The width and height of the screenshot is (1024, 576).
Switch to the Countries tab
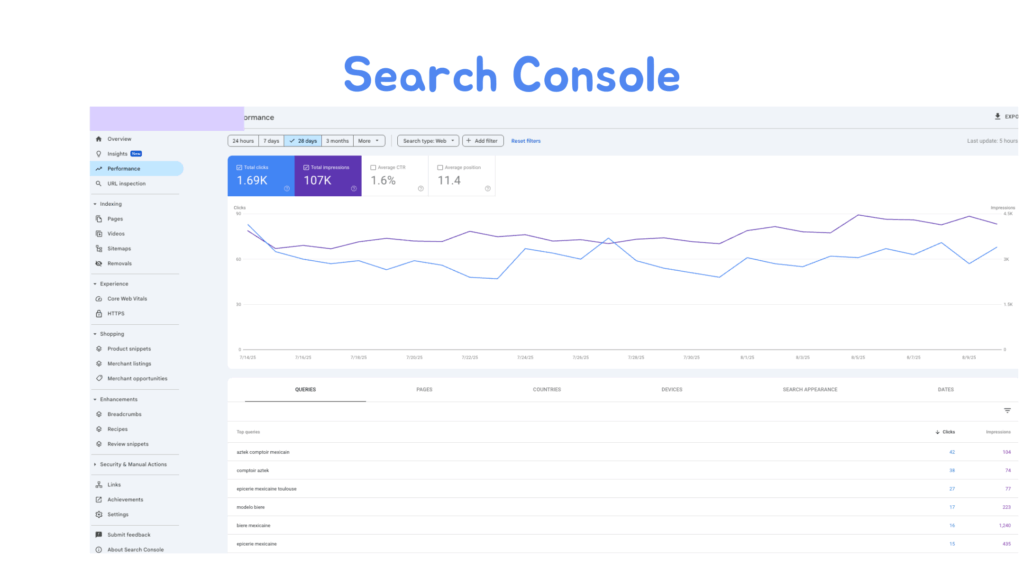tap(547, 390)
